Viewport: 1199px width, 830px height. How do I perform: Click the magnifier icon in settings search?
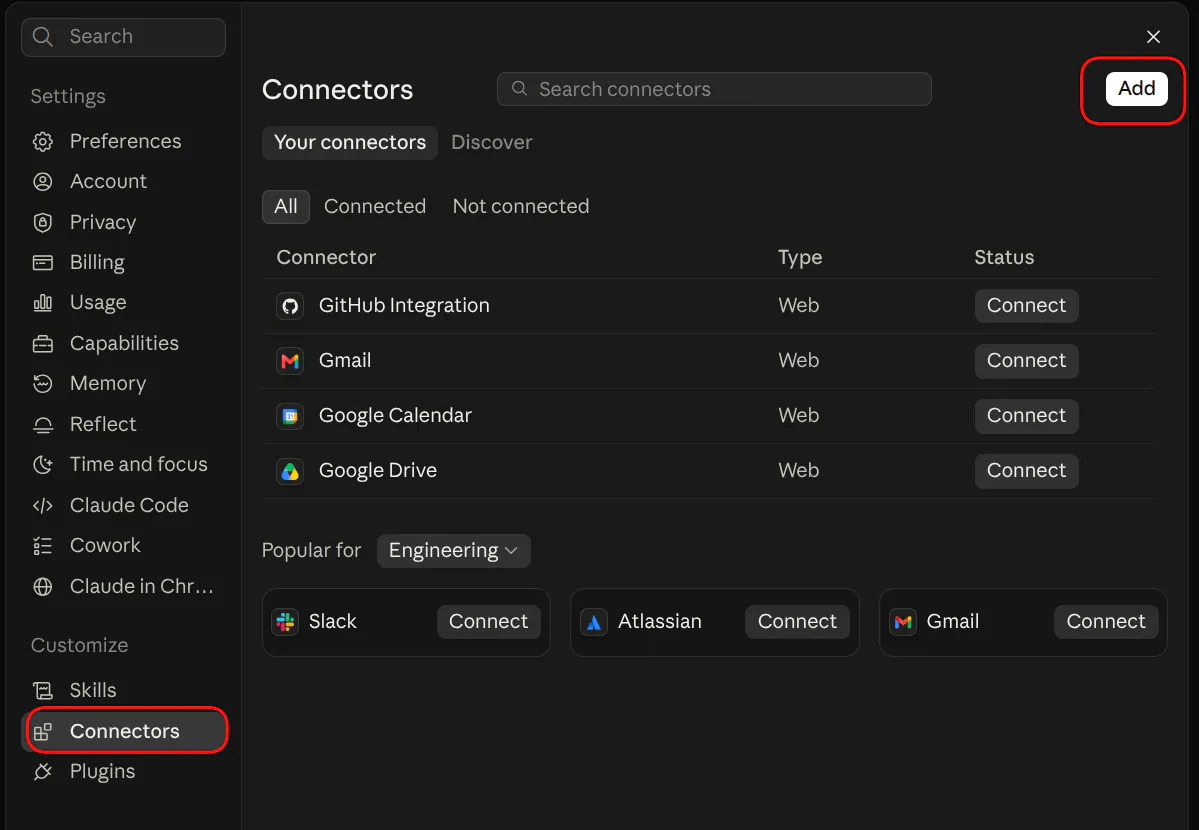[43, 37]
